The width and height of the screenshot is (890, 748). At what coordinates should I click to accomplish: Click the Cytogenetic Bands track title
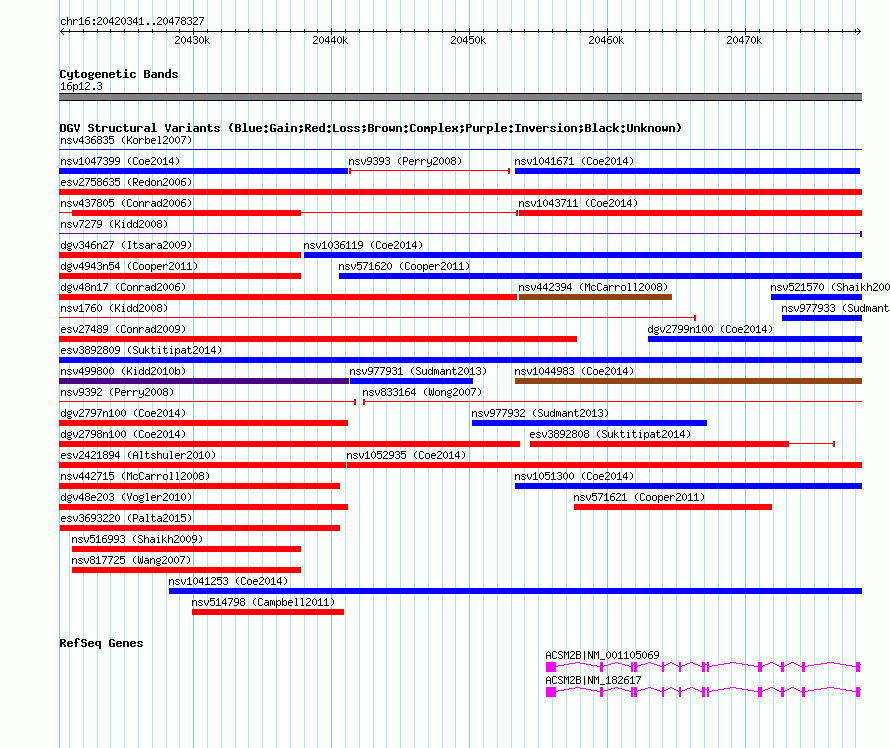click(119, 74)
